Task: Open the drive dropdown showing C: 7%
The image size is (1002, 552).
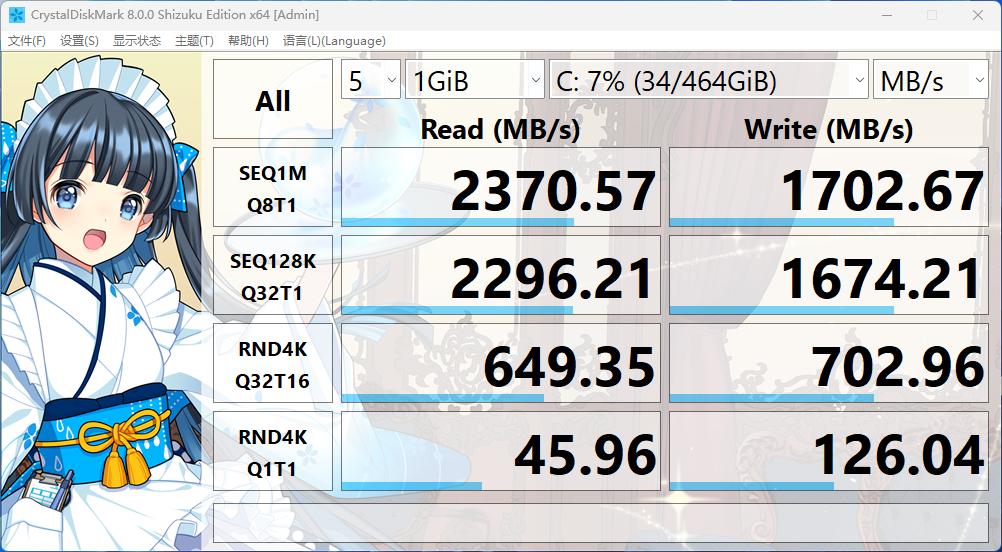Action: 709,79
